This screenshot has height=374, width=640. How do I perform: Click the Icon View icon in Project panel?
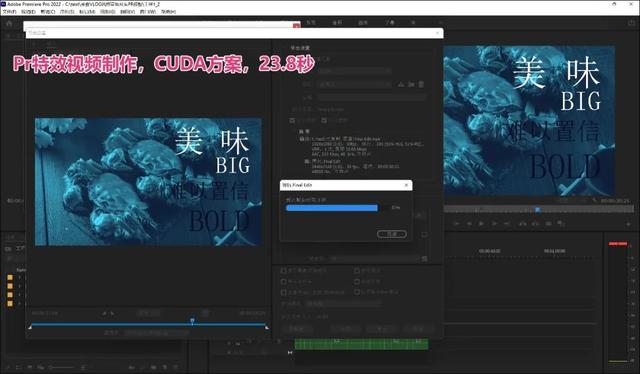click(29, 368)
